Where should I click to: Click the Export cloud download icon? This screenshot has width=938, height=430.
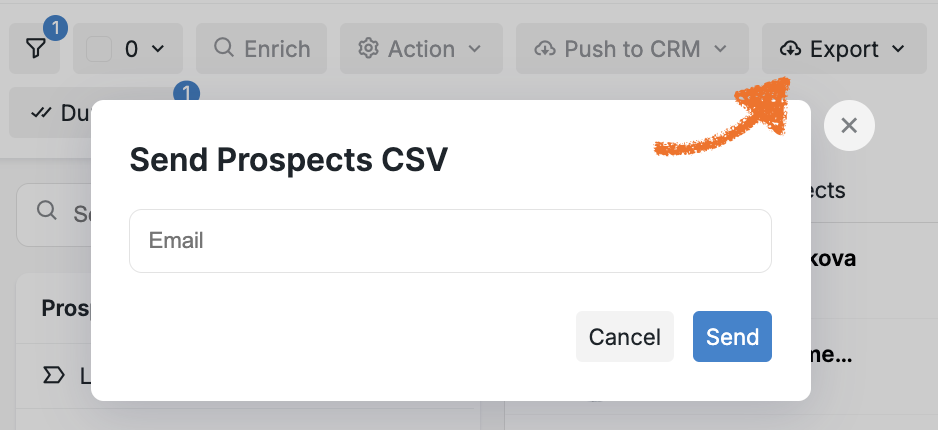(x=791, y=49)
